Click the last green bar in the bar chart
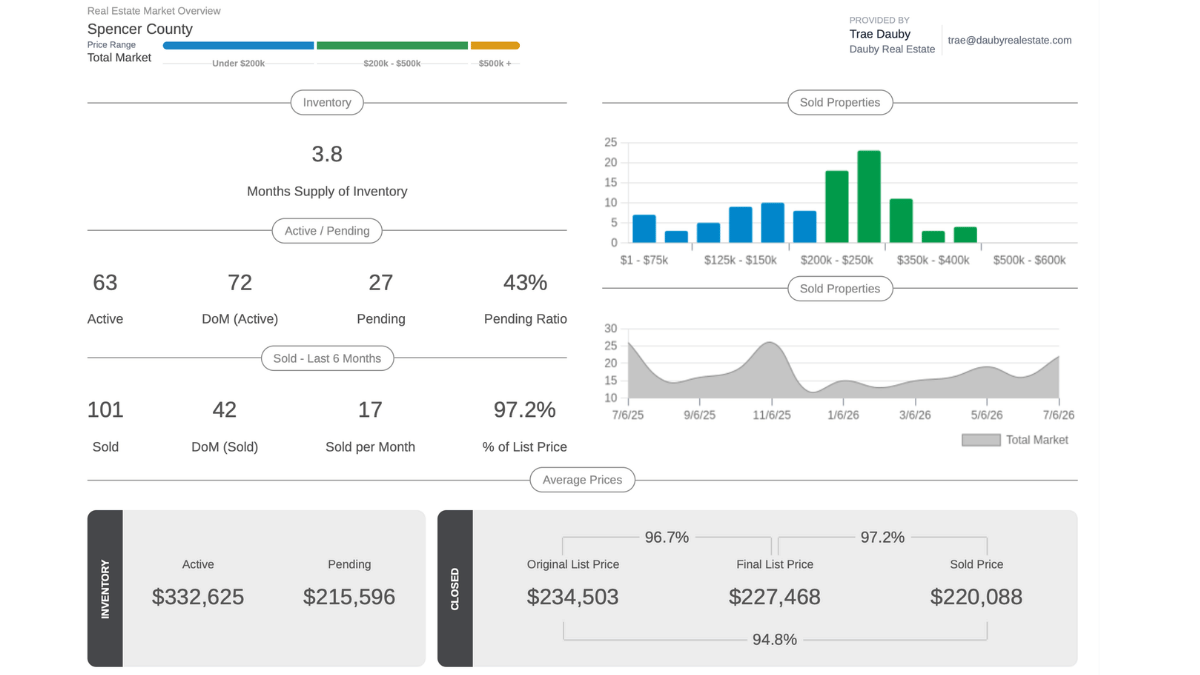This screenshot has height=675, width=1200. pos(965,235)
